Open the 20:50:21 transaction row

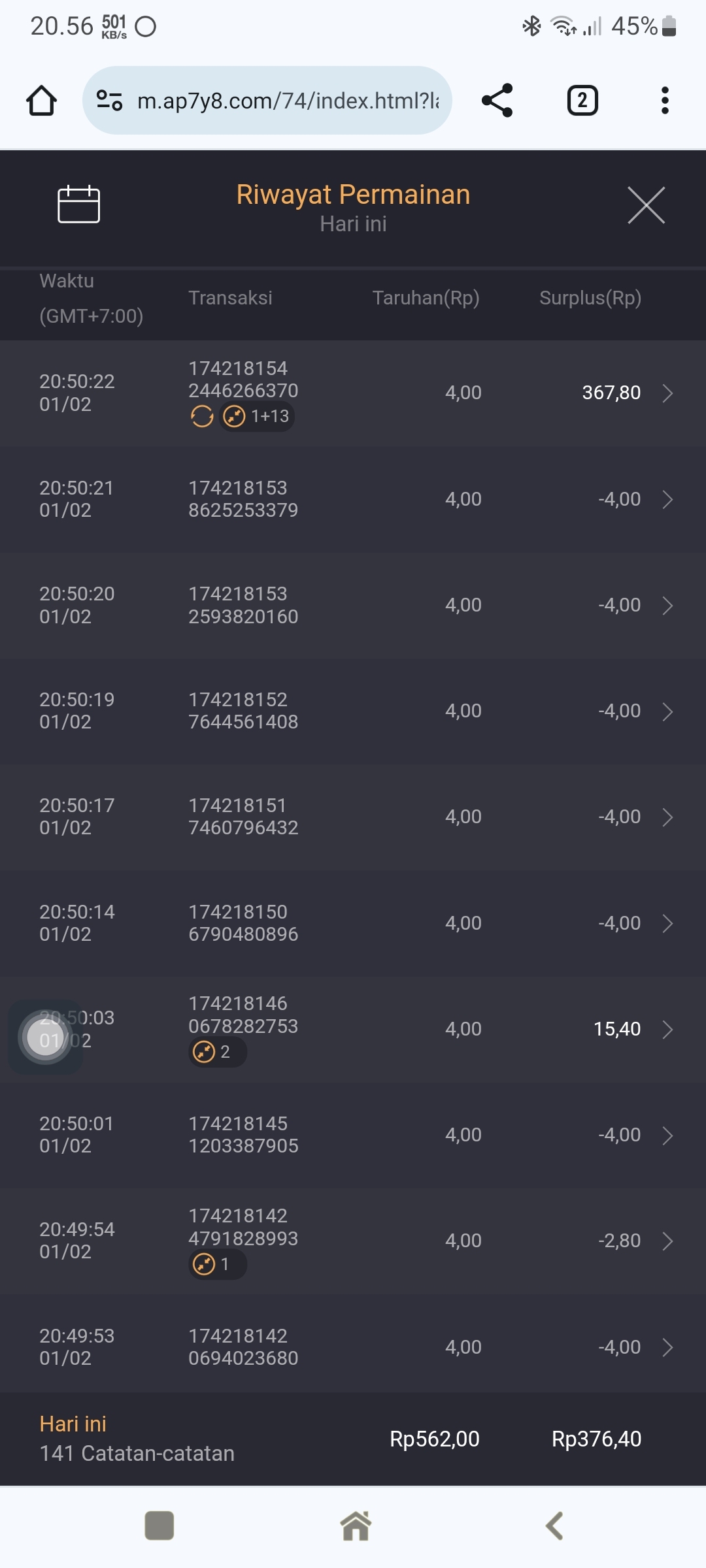353,499
